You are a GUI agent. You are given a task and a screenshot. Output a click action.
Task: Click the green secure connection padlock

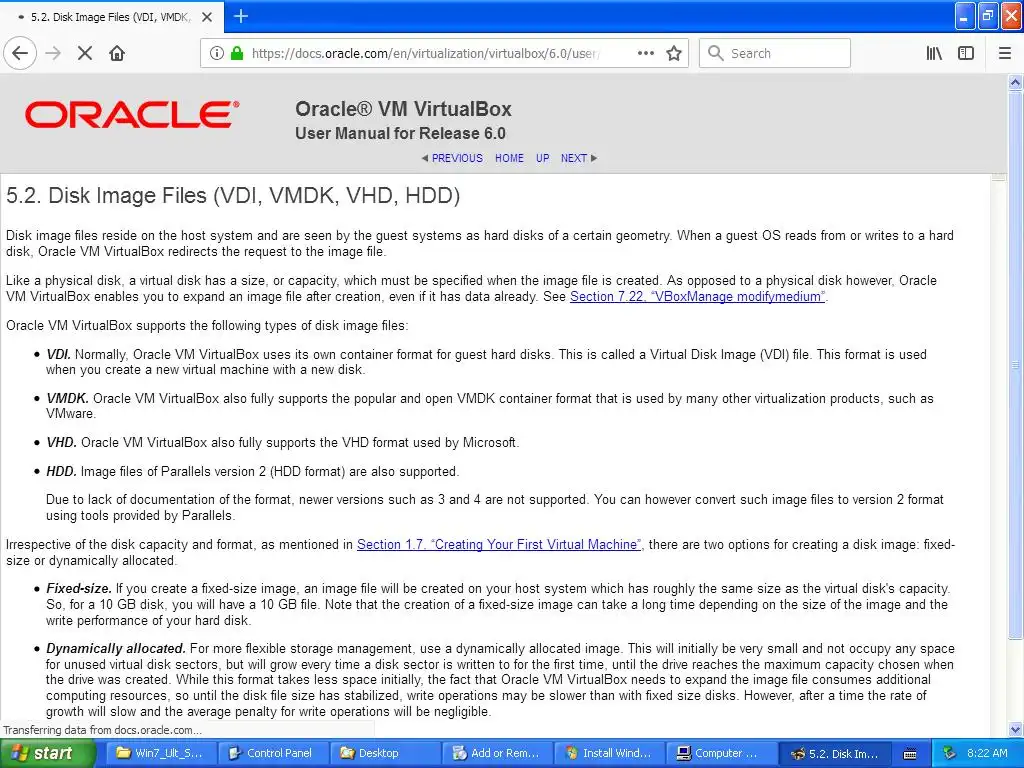pyautogui.click(x=236, y=54)
